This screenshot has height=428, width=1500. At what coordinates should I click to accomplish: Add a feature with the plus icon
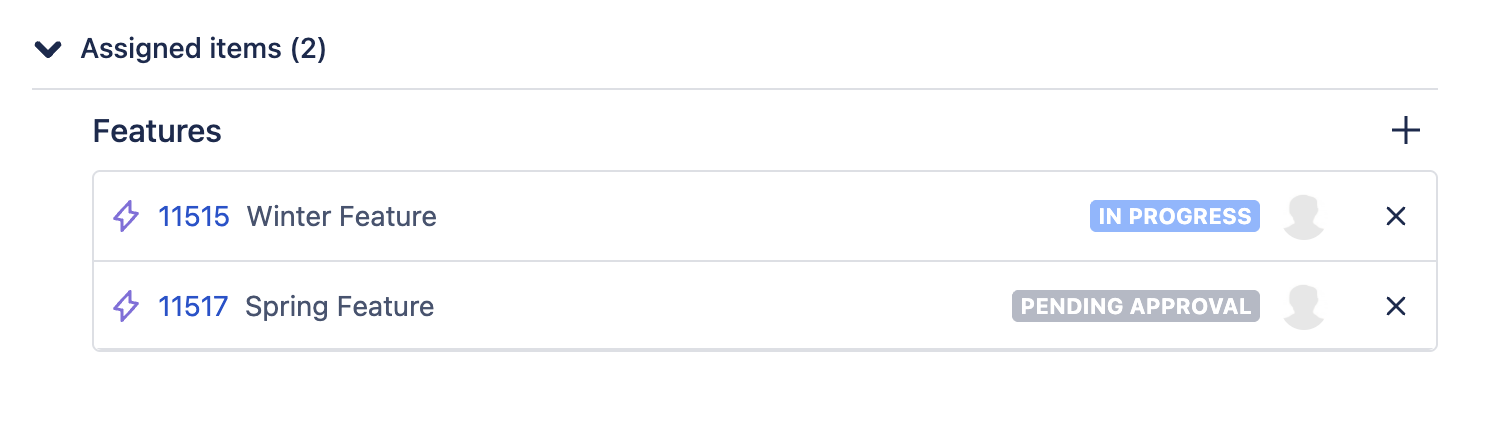1405,130
